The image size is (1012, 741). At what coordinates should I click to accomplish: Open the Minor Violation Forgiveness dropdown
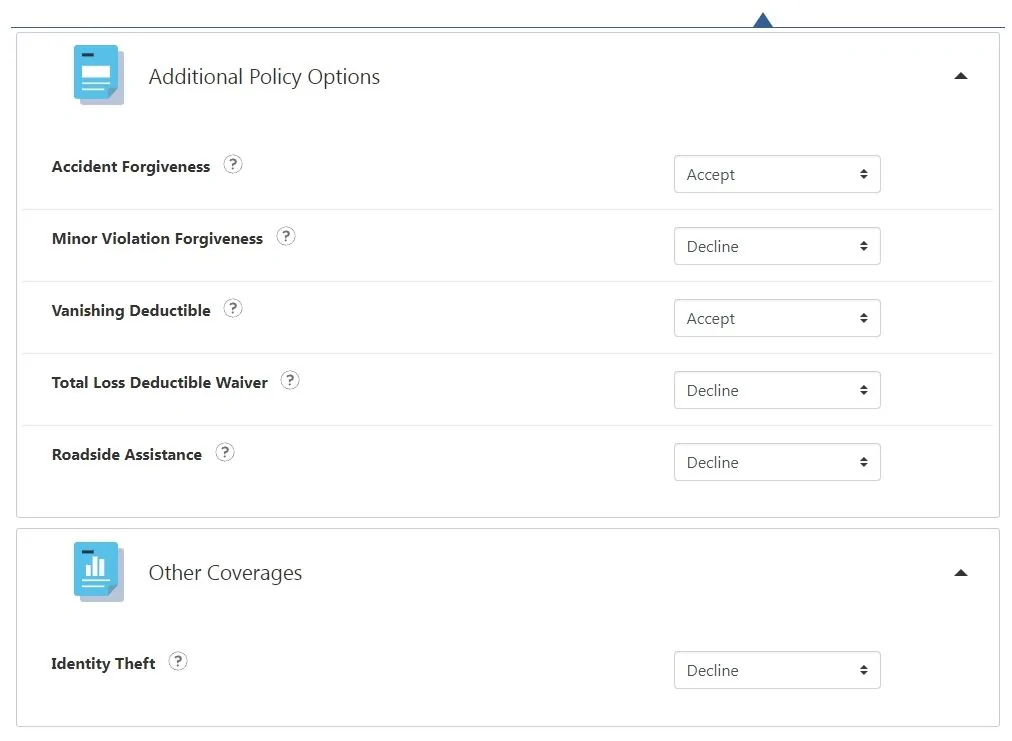click(x=777, y=246)
